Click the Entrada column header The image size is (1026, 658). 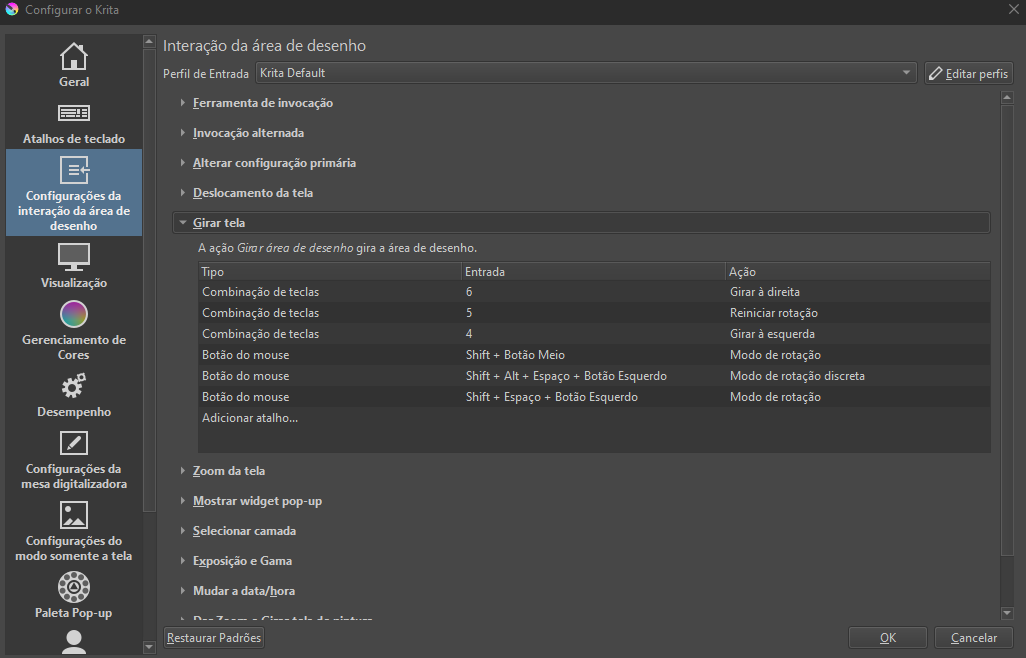(x=593, y=272)
